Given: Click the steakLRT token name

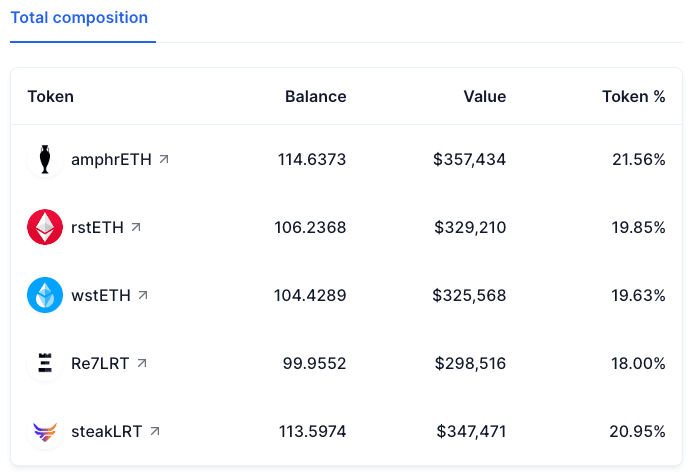Looking at the screenshot, I should [107, 431].
